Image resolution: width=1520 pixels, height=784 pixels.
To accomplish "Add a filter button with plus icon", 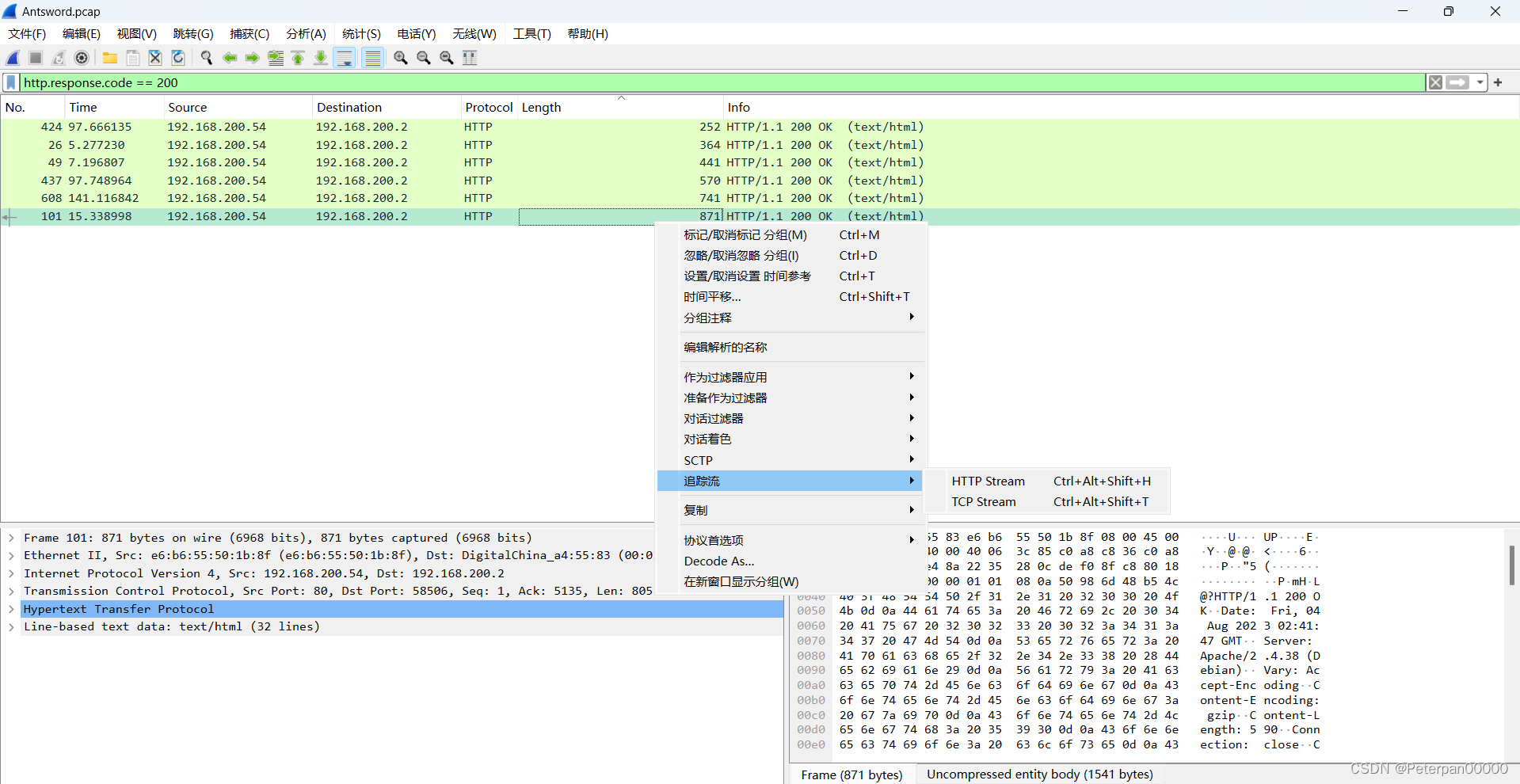I will point(1498,82).
